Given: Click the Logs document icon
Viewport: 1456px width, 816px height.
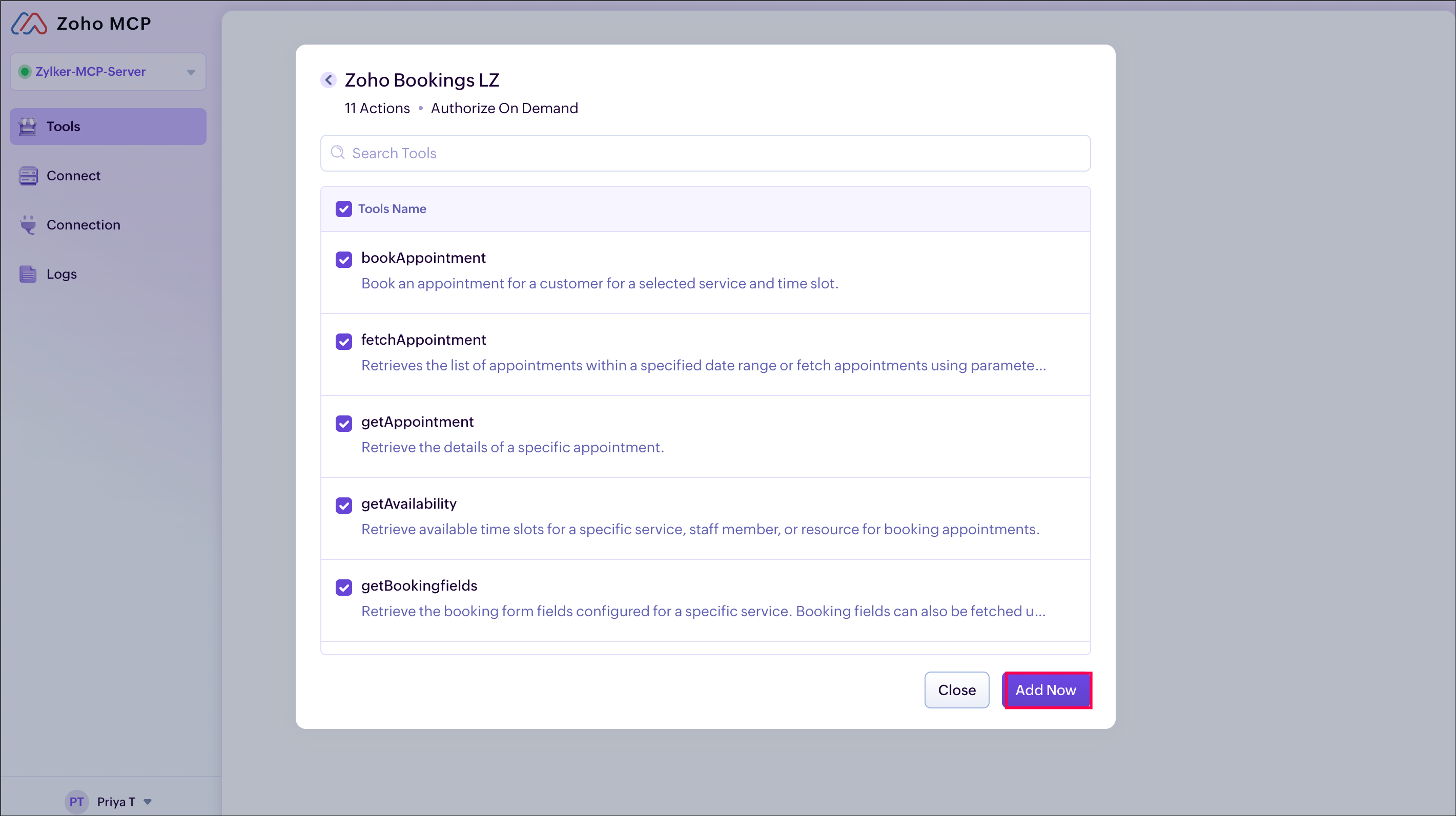Looking at the screenshot, I should 28,274.
